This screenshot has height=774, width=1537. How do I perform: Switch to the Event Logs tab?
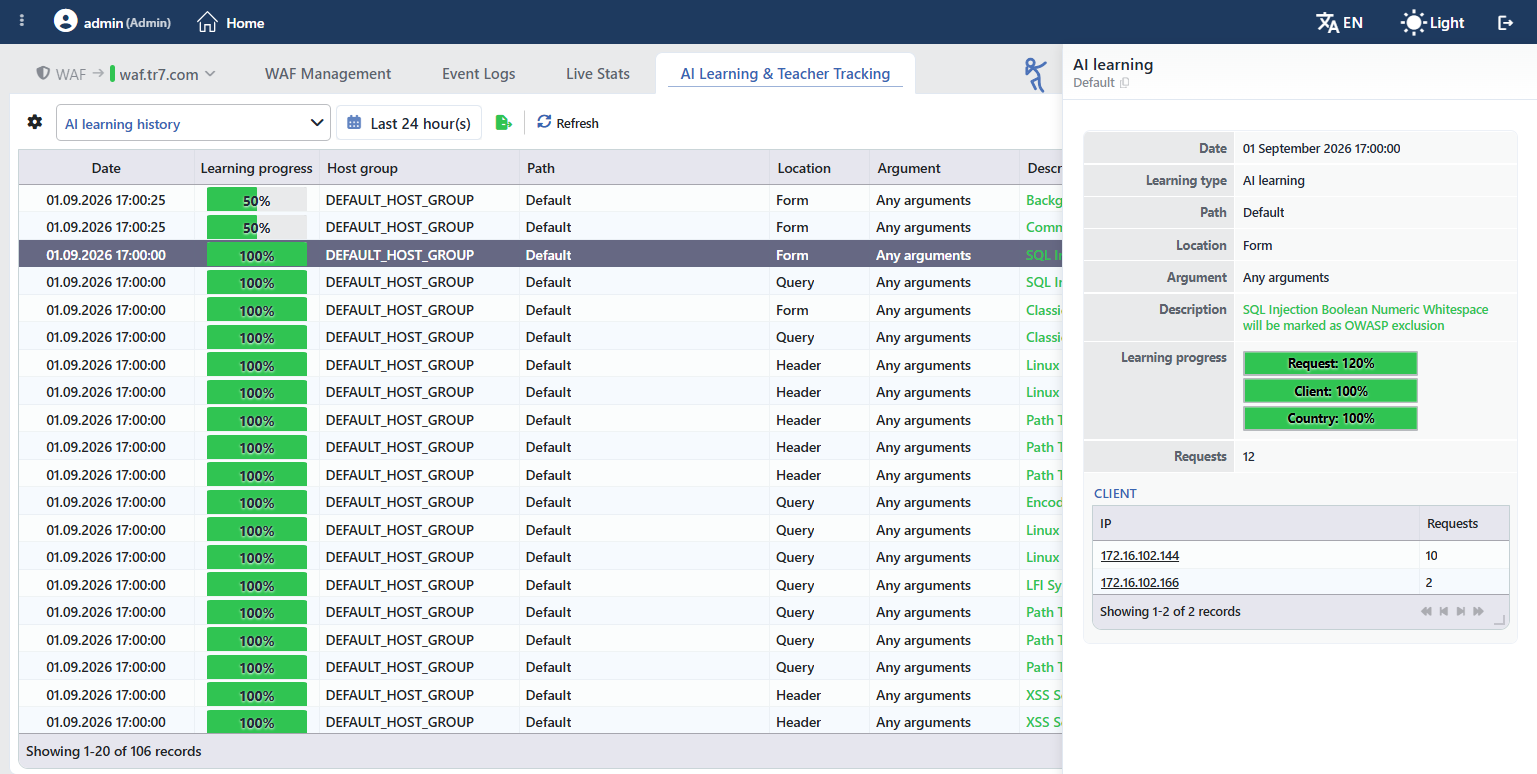(479, 74)
